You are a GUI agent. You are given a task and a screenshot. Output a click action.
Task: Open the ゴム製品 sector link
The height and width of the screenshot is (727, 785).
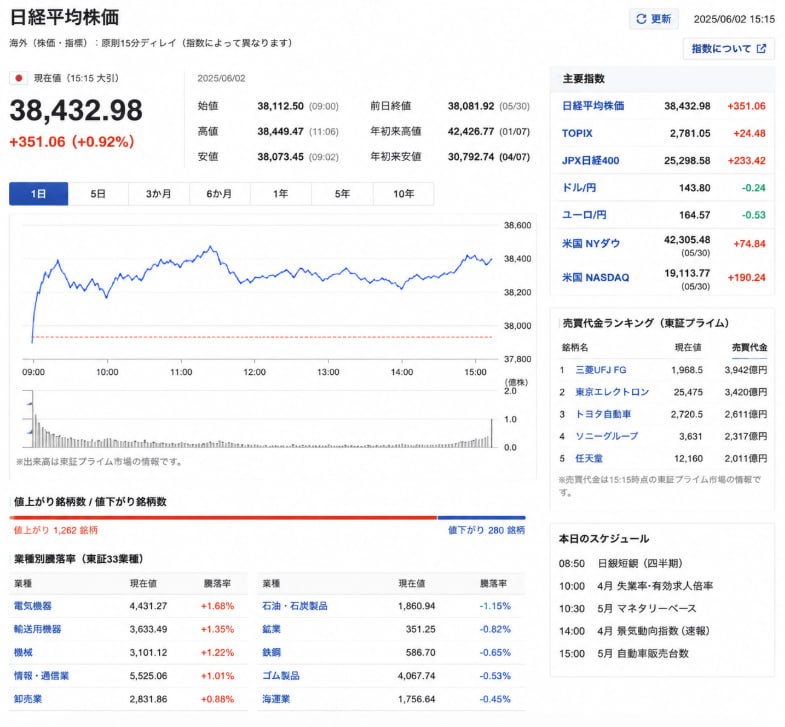pos(281,675)
